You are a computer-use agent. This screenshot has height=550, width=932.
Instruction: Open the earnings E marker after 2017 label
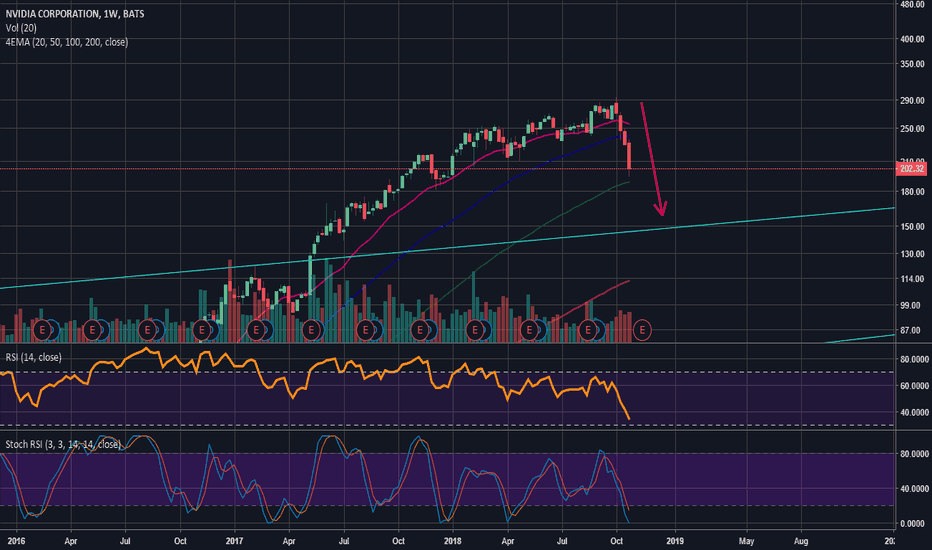[256, 329]
